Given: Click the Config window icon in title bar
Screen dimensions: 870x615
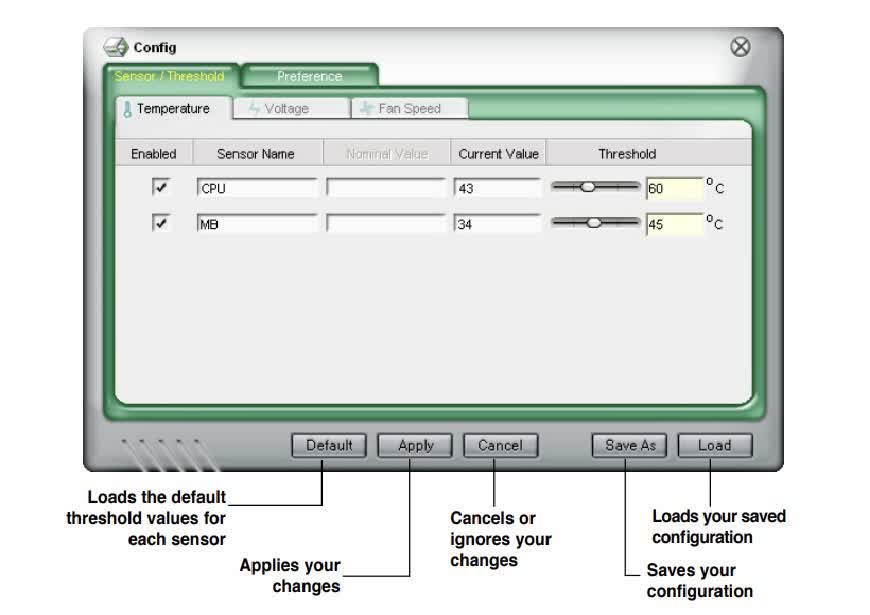Looking at the screenshot, I should [115, 48].
